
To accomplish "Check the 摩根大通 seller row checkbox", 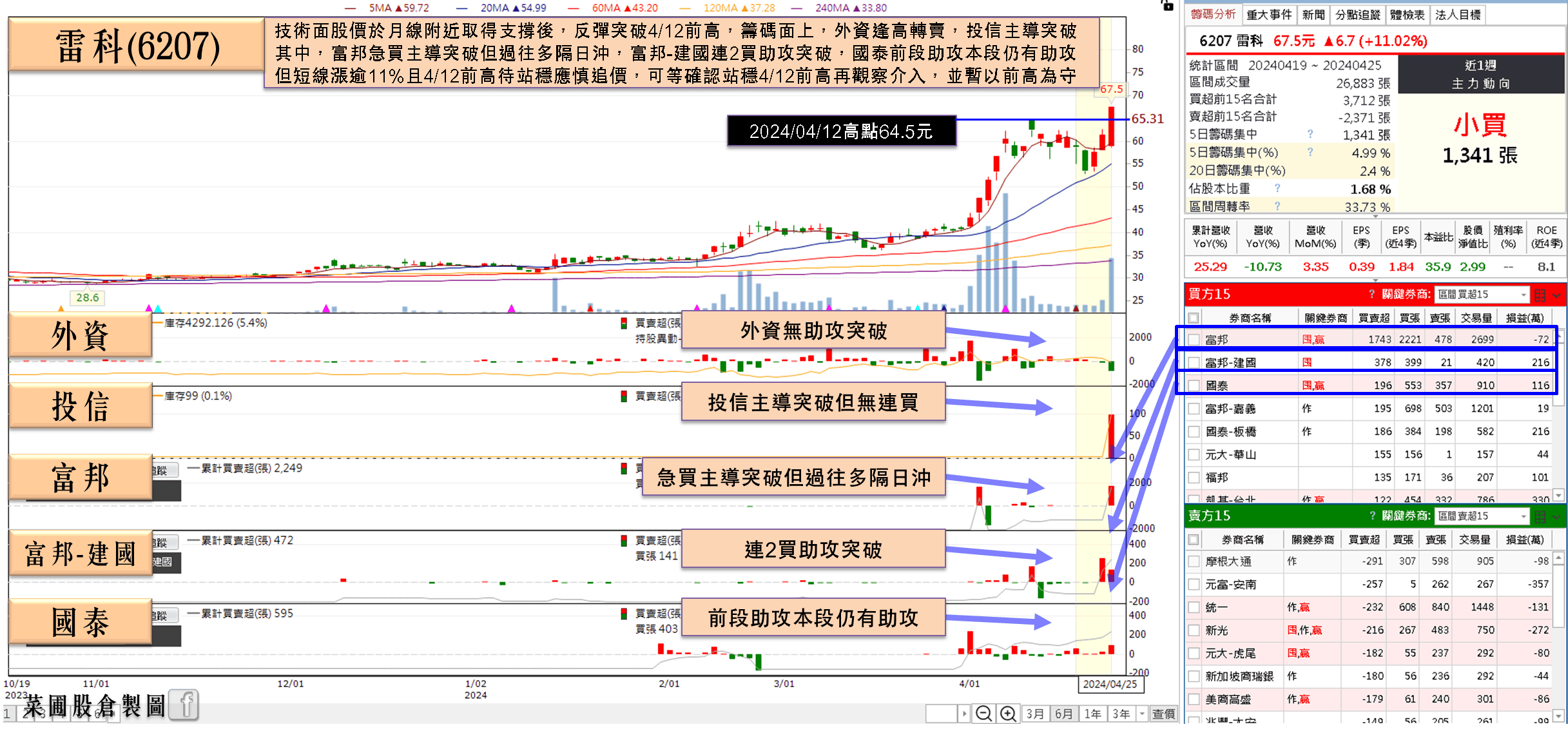I will [x=1194, y=561].
